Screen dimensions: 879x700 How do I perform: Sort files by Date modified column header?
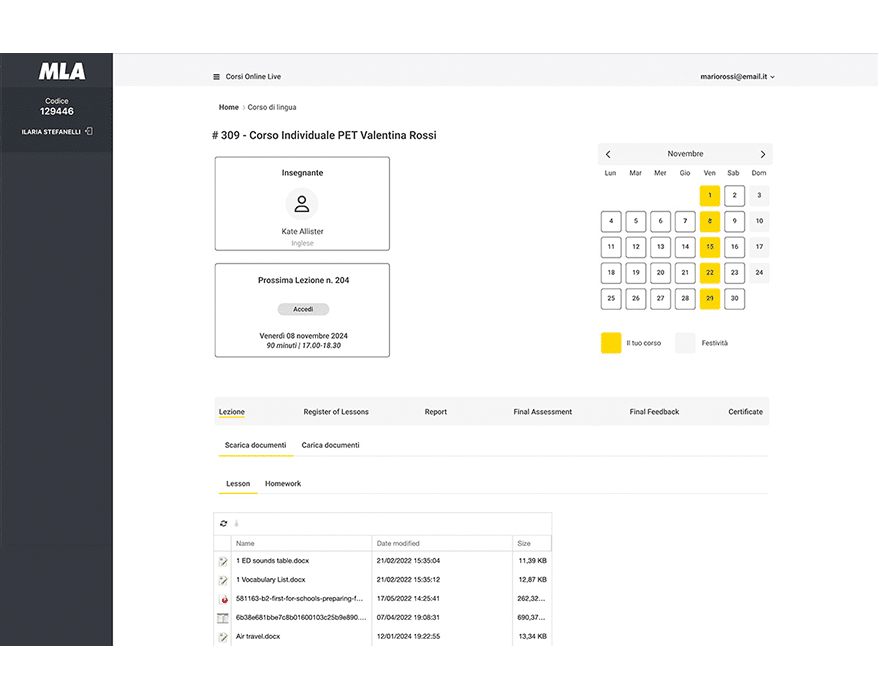pos(442,544)
